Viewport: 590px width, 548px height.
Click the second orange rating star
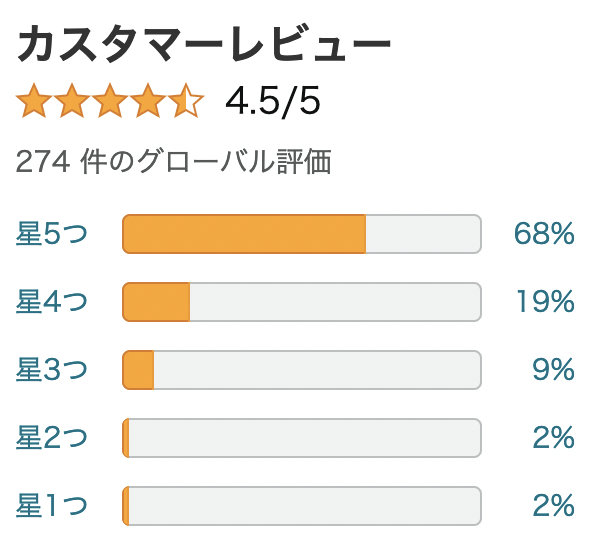72,100
